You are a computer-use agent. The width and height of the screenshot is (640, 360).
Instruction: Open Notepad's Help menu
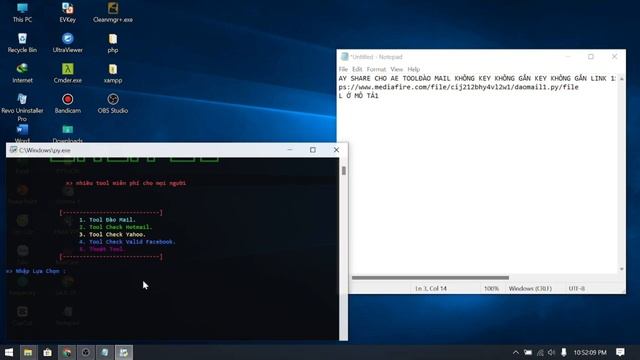pyautogui.click(x=413, y=69)
